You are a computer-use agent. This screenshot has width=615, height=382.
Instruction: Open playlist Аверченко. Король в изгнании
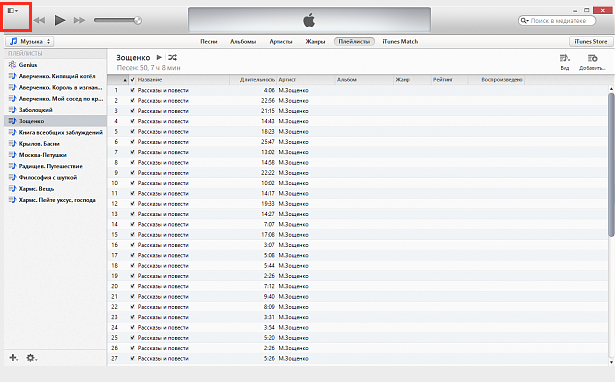[x=55, y=87]
